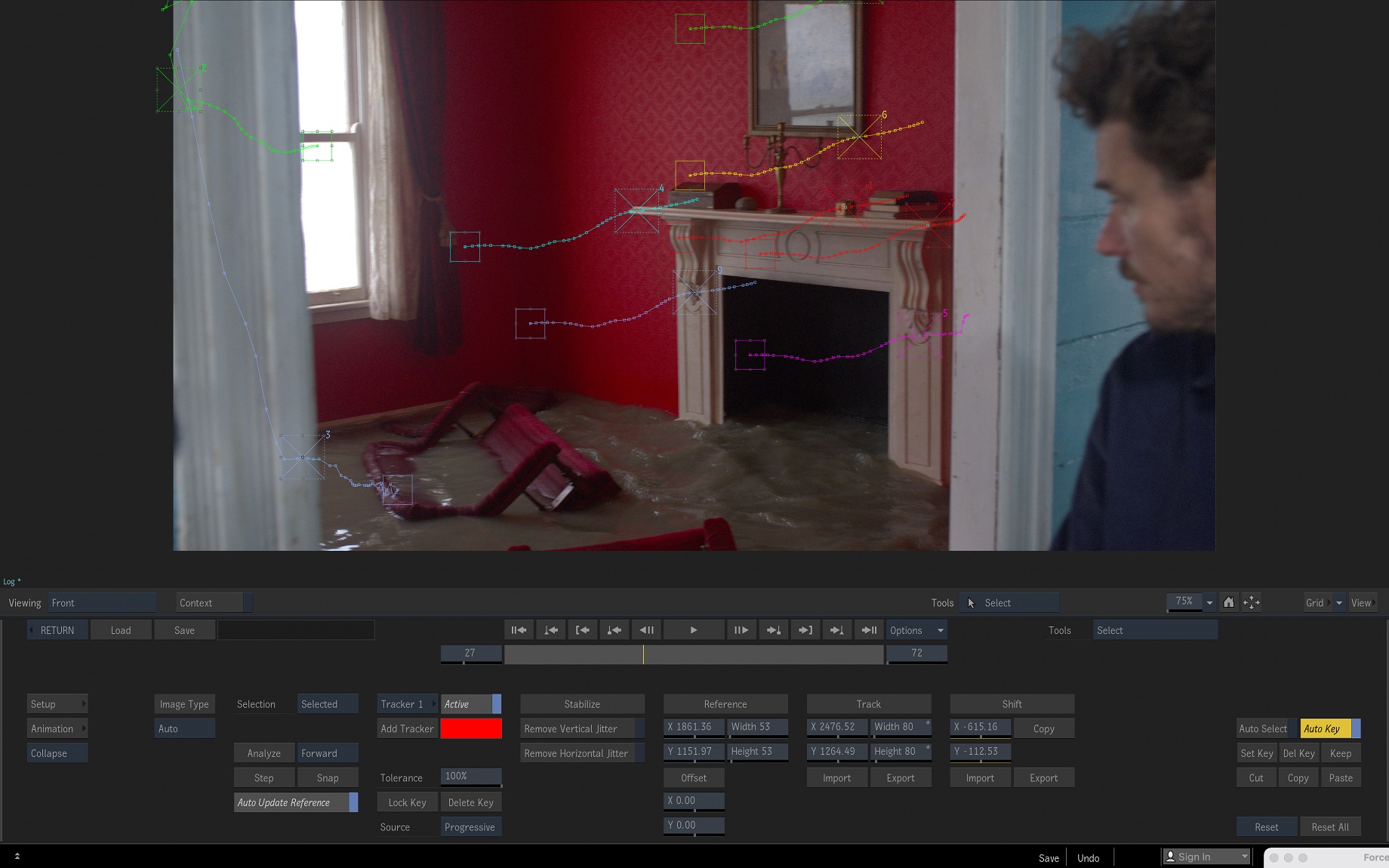This screenshot has width=1389, height=868.
Task: Step forward one frame
Action: (741, 629)
